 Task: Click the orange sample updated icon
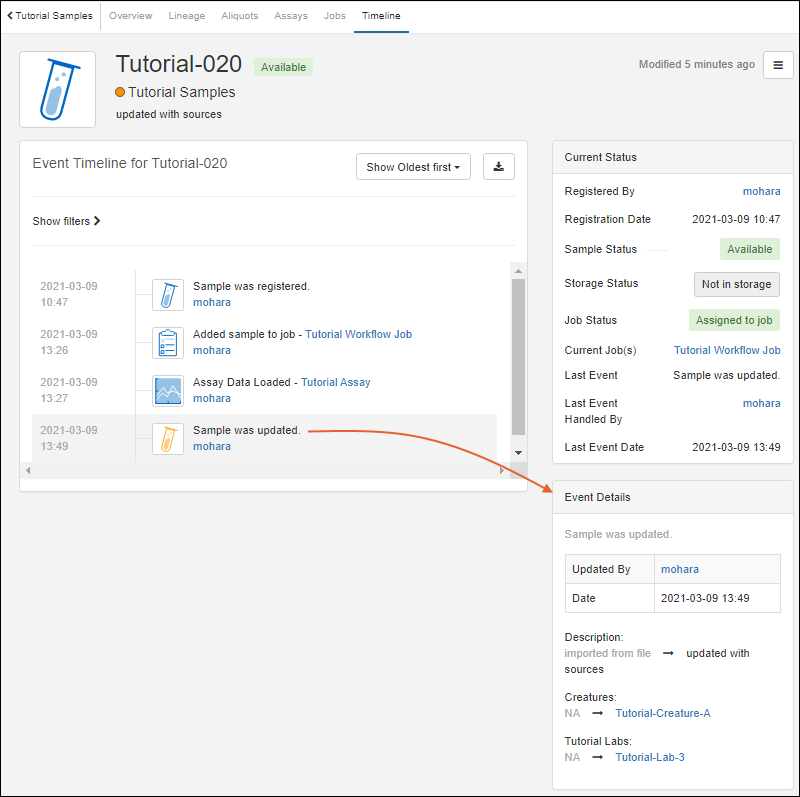(168, 438)
